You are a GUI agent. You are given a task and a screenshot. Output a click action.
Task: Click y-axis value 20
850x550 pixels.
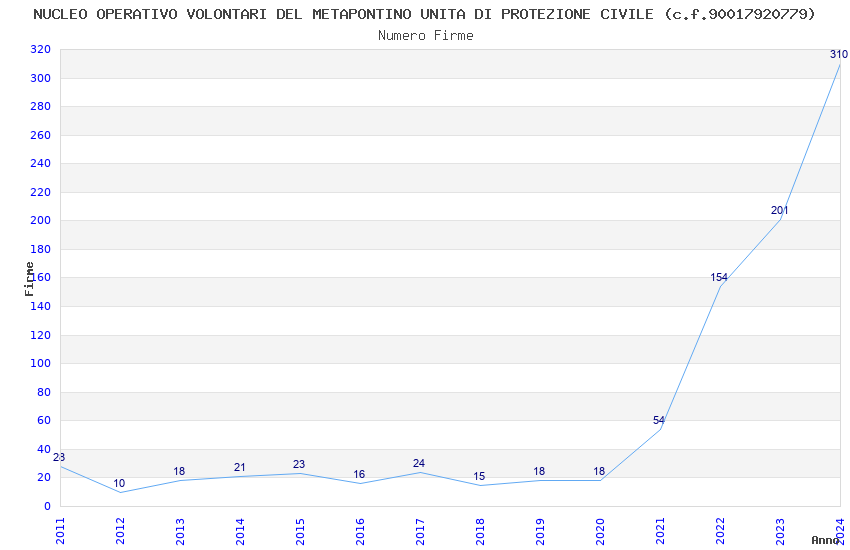(x=44, y=477)
